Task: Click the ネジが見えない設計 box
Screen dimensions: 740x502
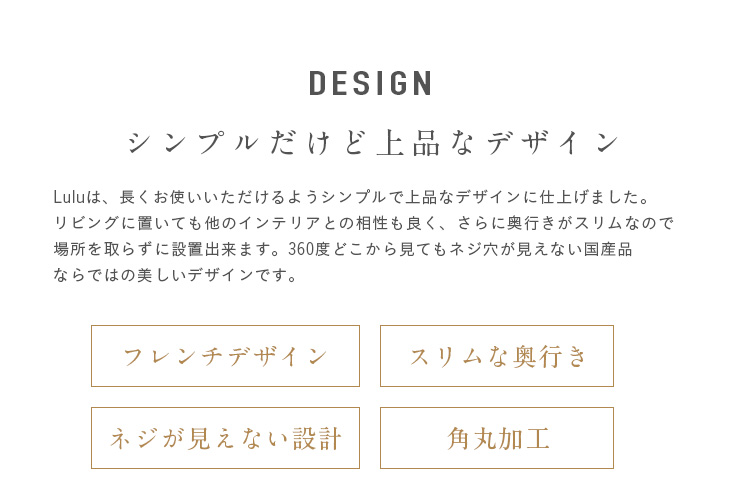Action: point(225,438)
